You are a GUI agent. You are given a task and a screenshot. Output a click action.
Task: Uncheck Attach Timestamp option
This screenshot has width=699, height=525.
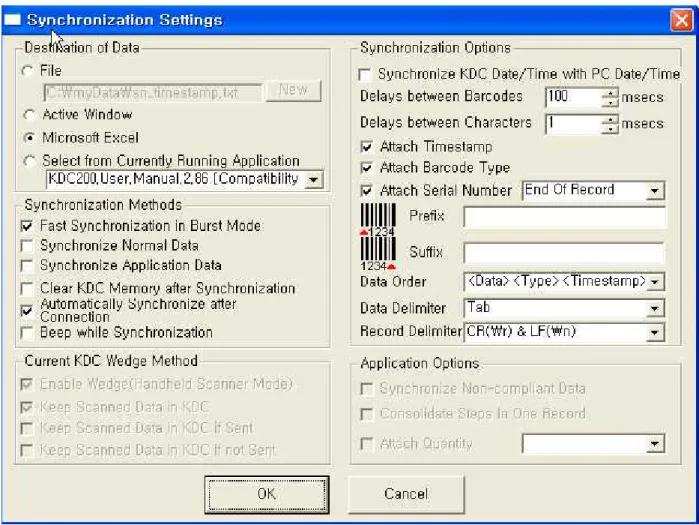coord(366,147)
